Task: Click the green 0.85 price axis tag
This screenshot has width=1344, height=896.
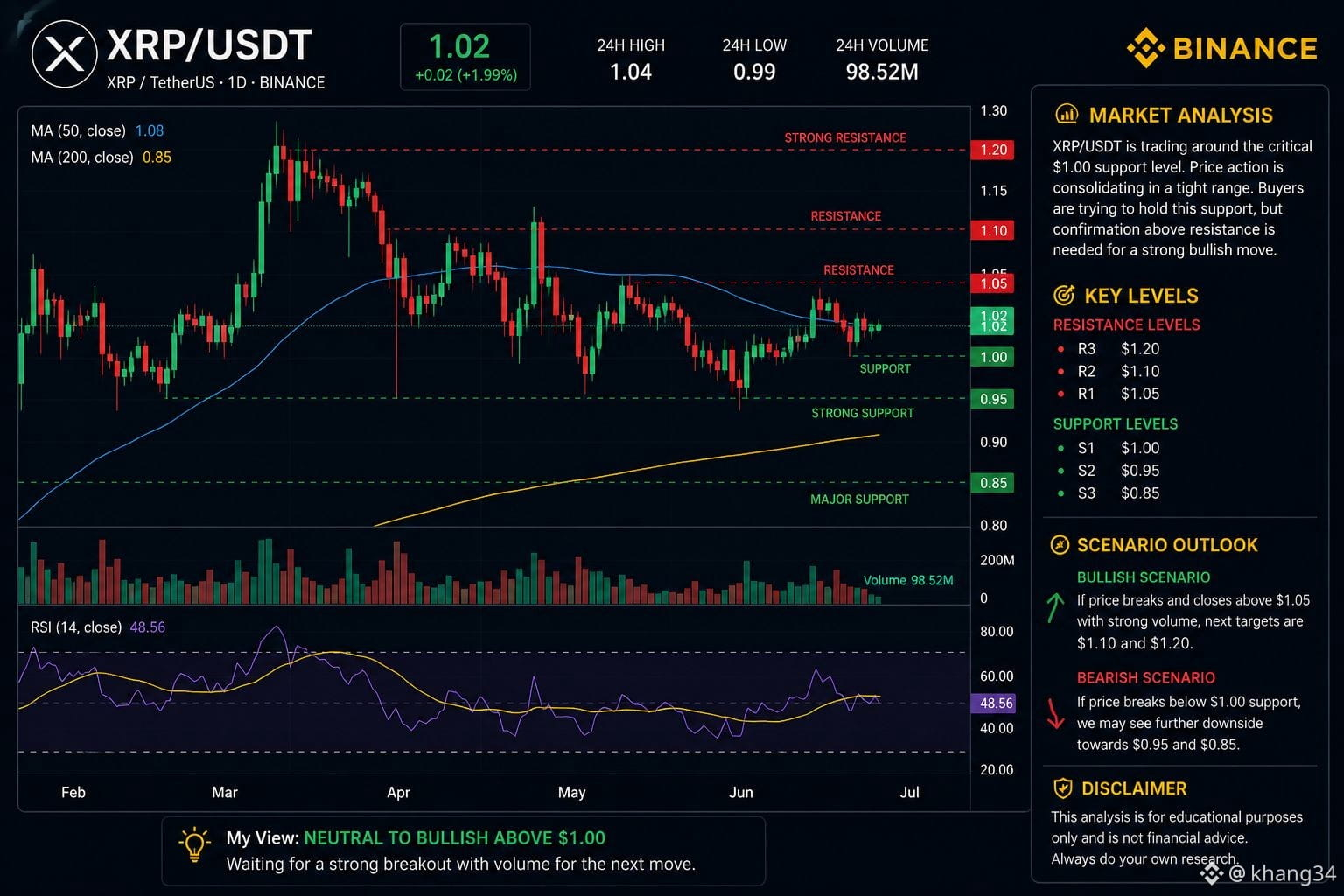Action: click(x=993, y=483)
